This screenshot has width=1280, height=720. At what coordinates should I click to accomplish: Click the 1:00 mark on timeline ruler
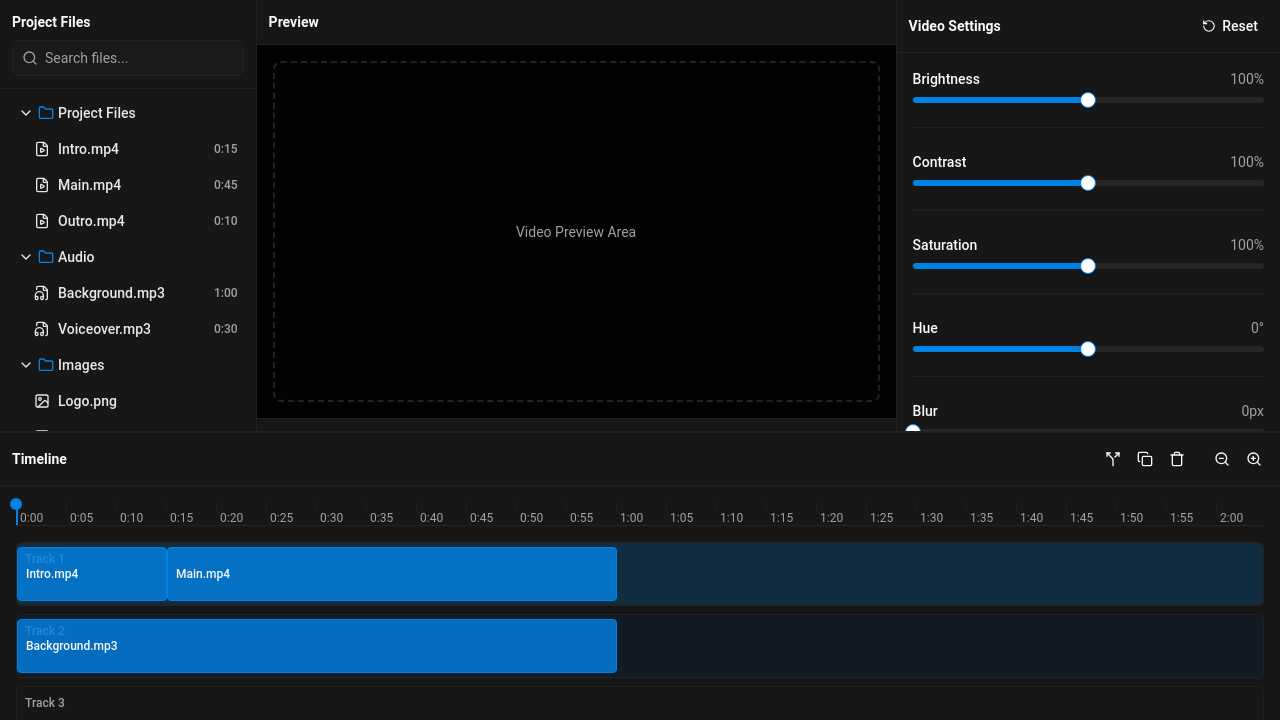(x=631, y=518)
